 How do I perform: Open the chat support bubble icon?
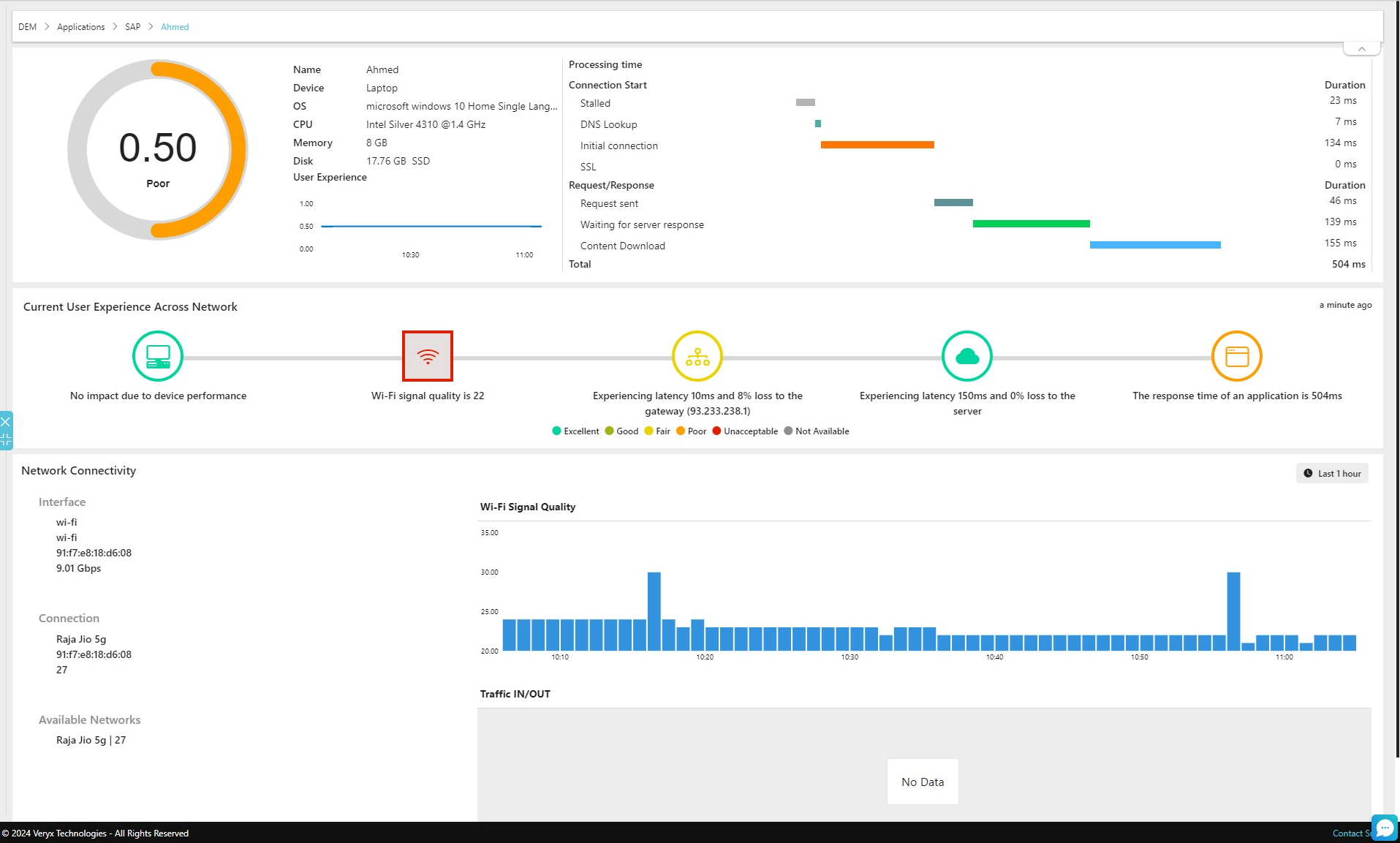pyautogui.click(x=1385, y=828)
